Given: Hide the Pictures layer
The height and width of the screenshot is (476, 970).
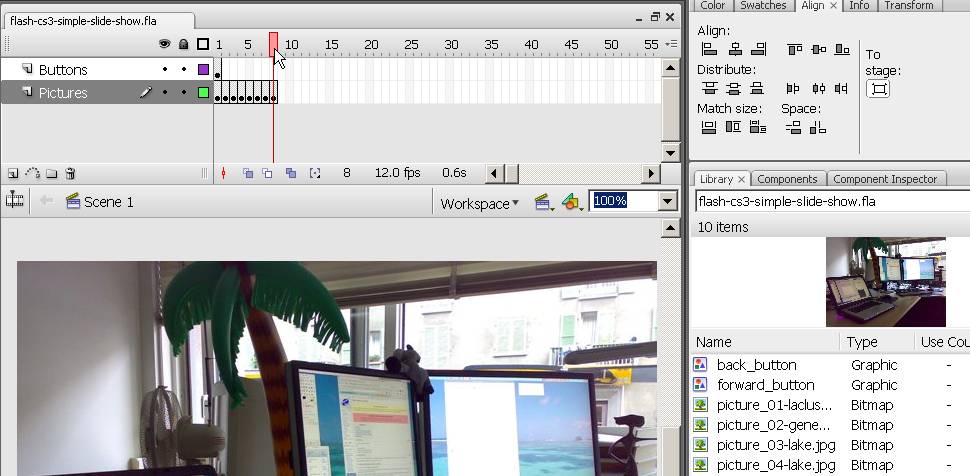Looking at the screenshot, I should [165, 92].
